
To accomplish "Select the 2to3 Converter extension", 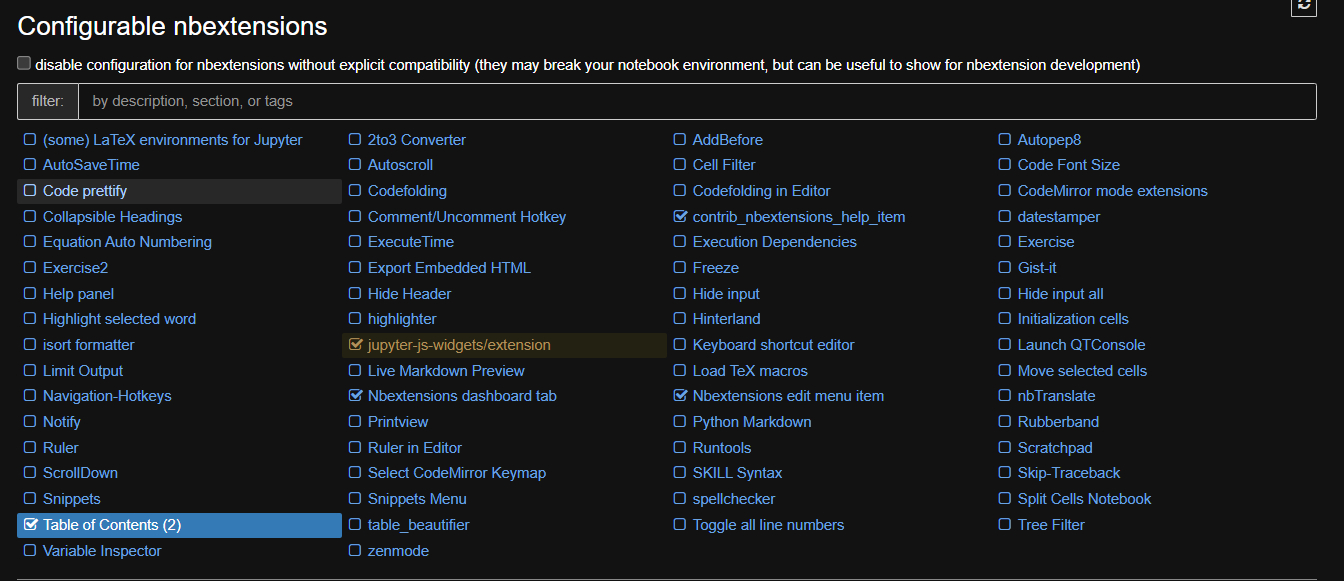I will pos(417,140).
